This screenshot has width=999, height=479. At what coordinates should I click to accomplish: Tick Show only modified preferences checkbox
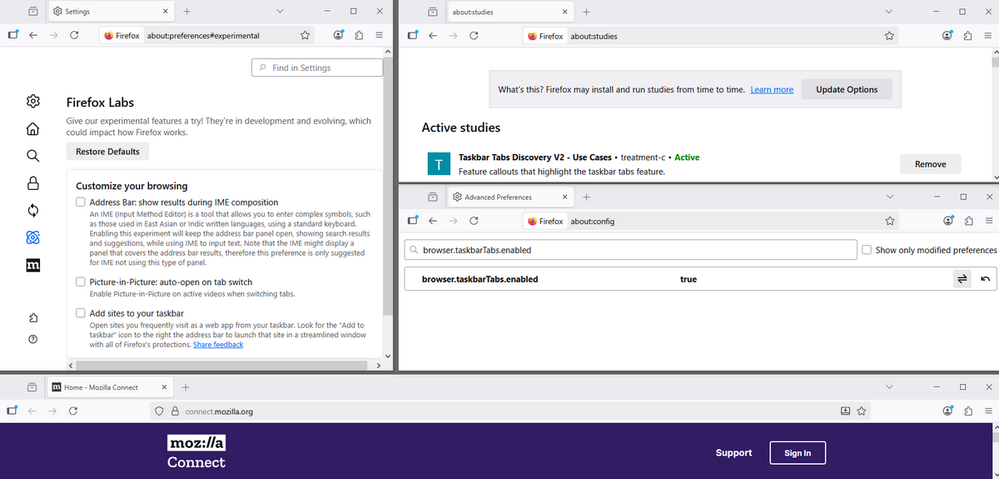pos(867,250)
